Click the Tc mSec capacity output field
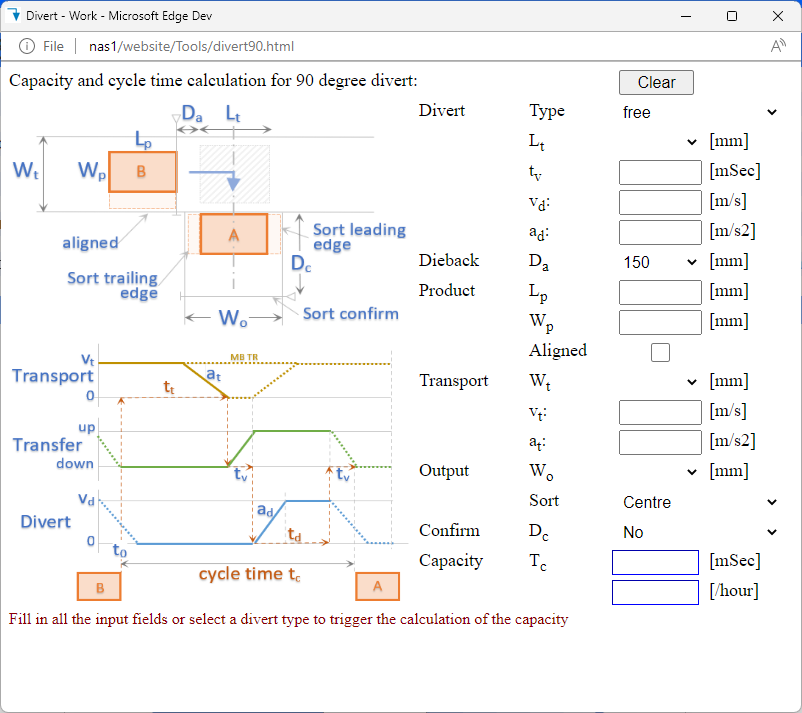 [x=655, y=563]
